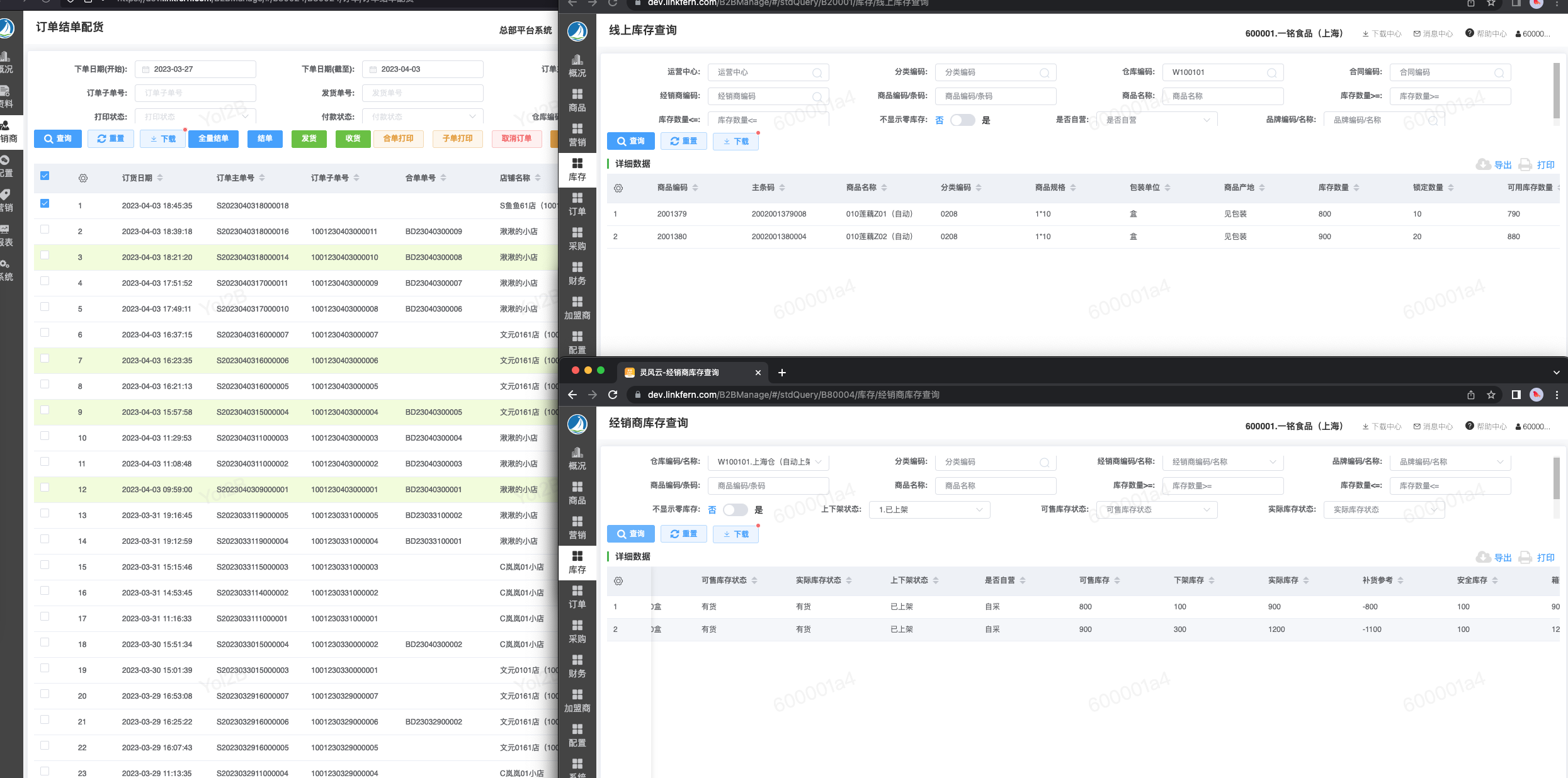Click 导出 cloud icon in 线上库存查询
Image resolution: width=1568 pixels, height=778 pixels.
tap(1483, 164)
